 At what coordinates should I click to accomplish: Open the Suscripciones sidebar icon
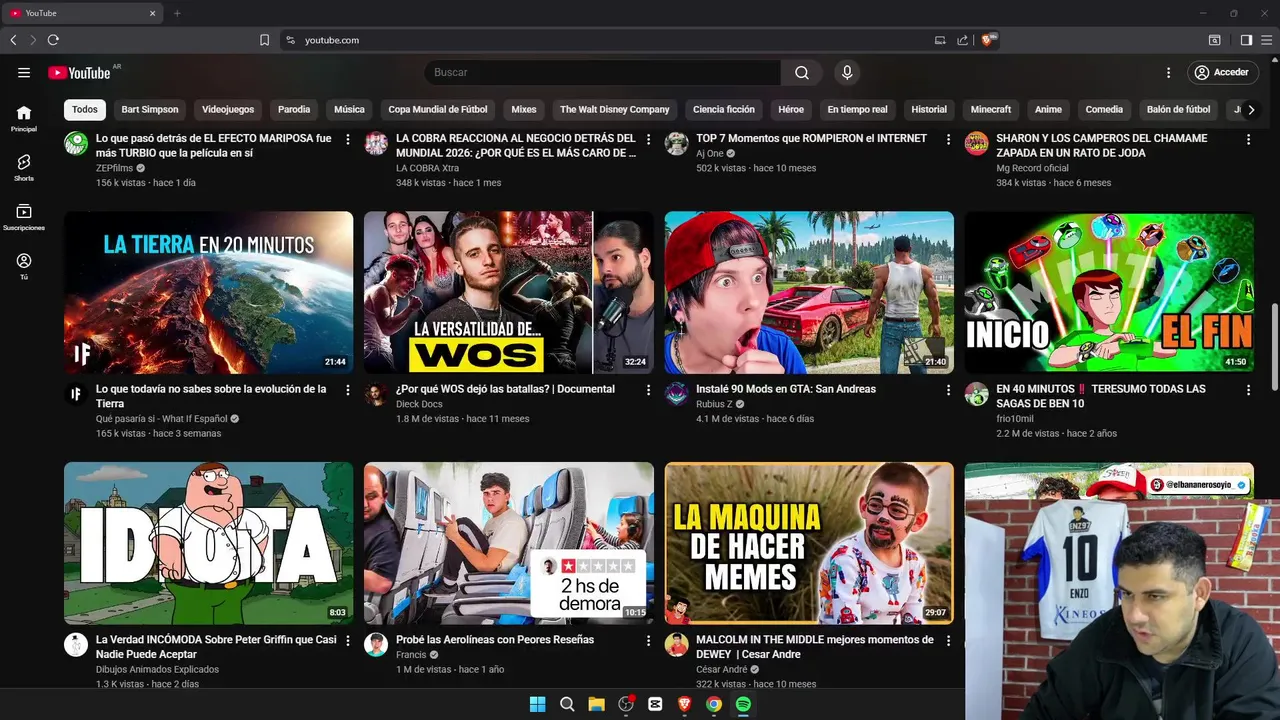point(24,217)
